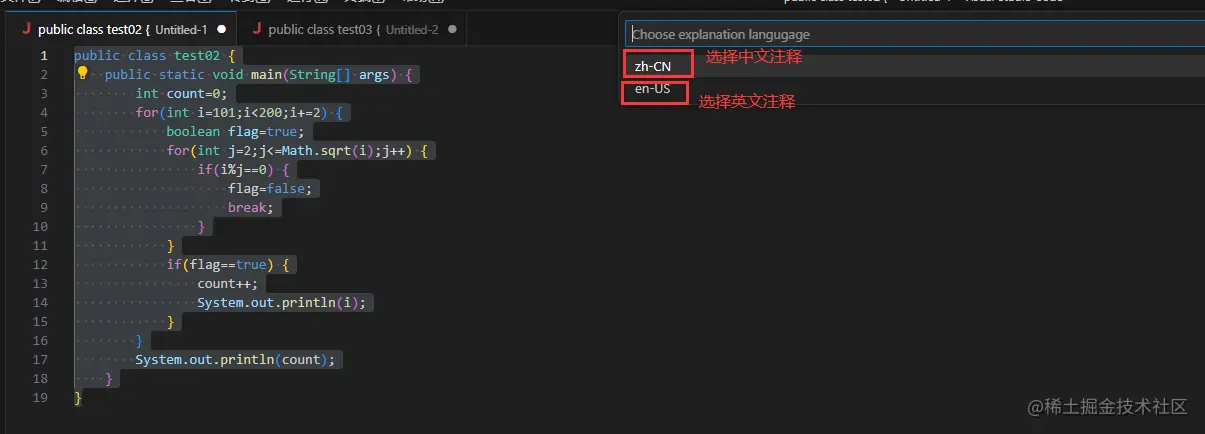Click the 'if(flag==true) {' condition
This screenshot has height=434, width=1205.
click(x=228, y=264)
